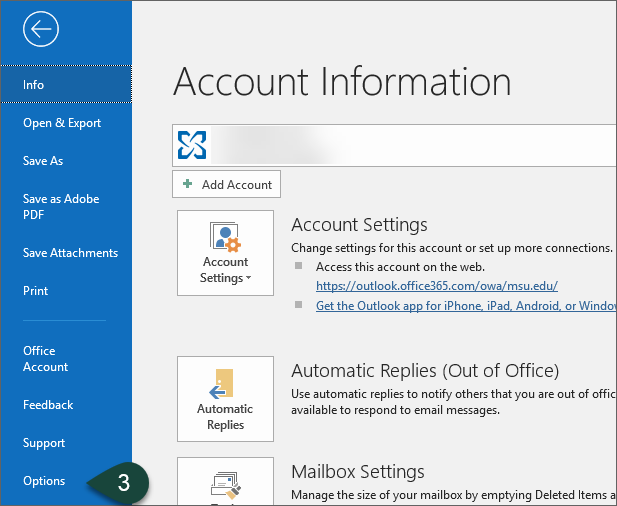Click the Mailbox Settings tools icon
Screen dimensions: 617x506
[x=225, y=488]
